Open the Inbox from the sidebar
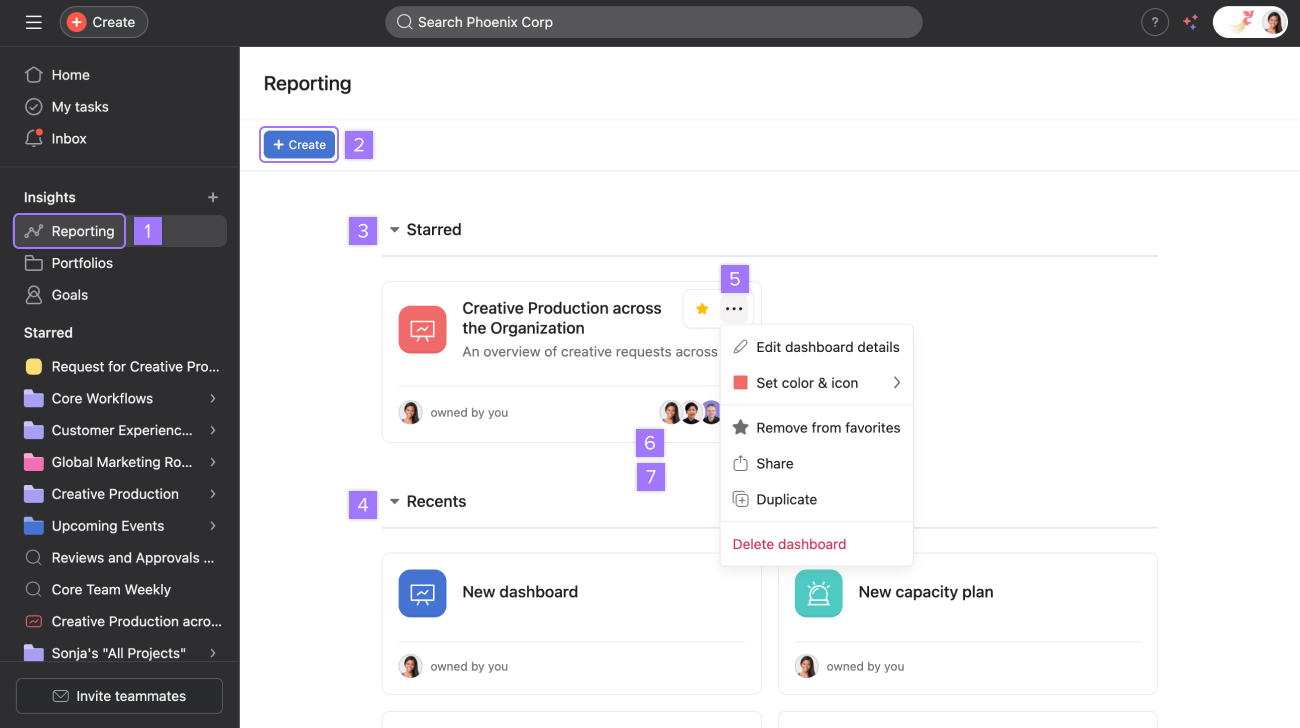This screenshot has width=1300, height=728. (67, 138)
